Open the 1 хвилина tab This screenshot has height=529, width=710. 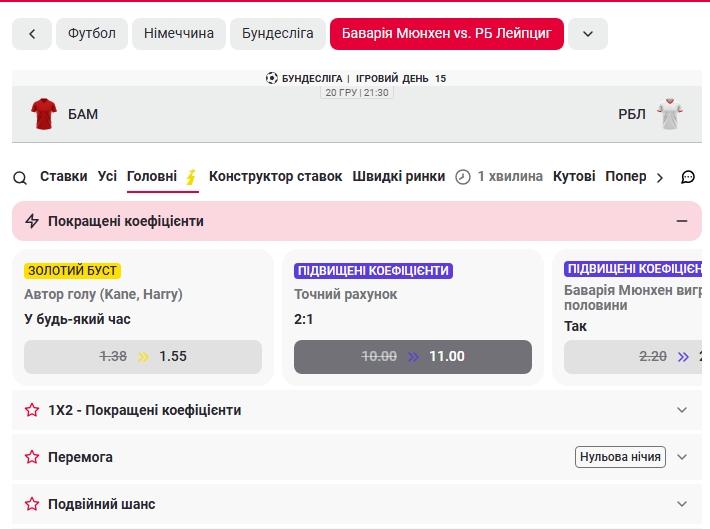[510, 176]
